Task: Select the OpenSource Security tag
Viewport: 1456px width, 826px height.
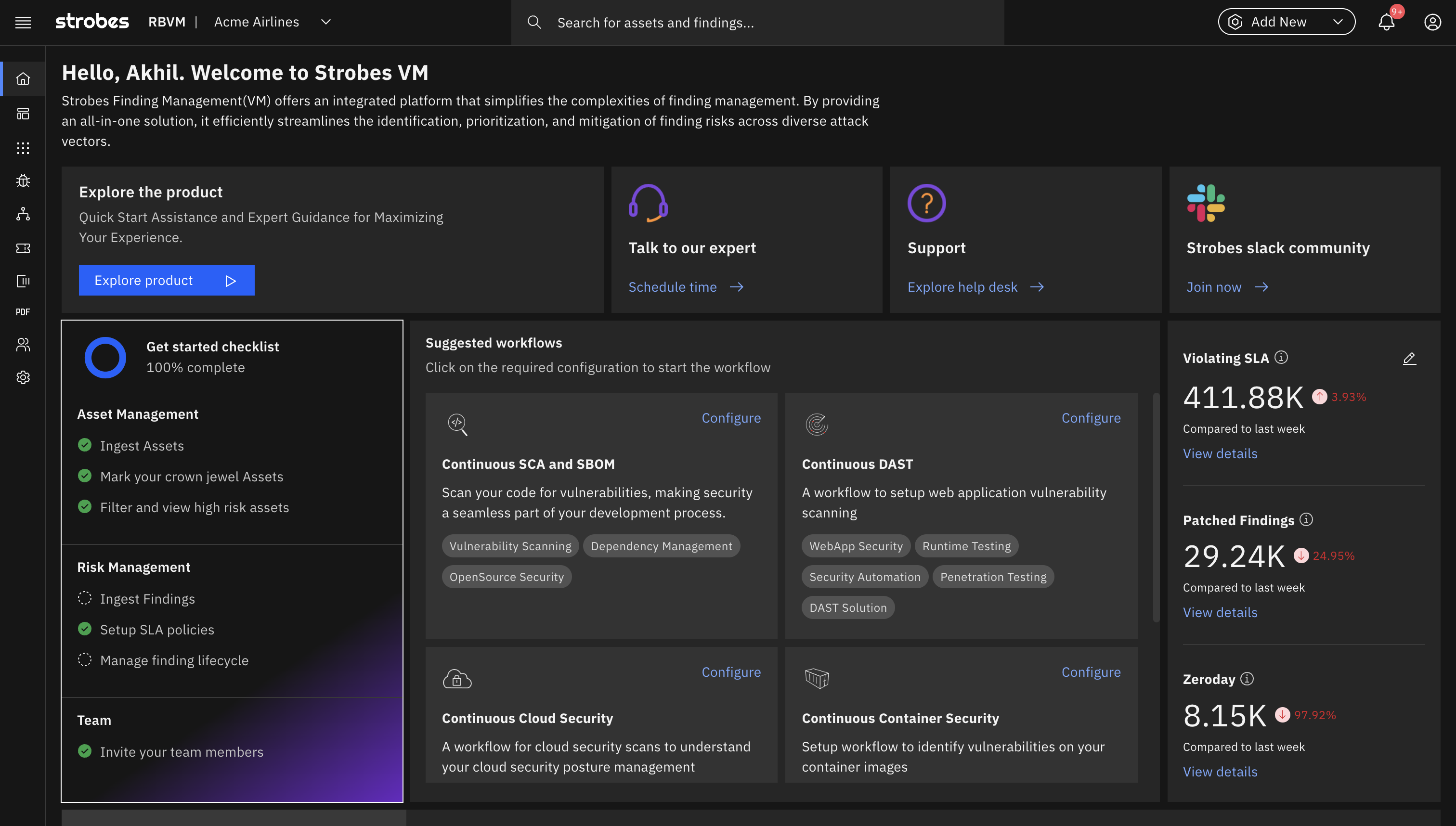Action: (x=507, y=576)
